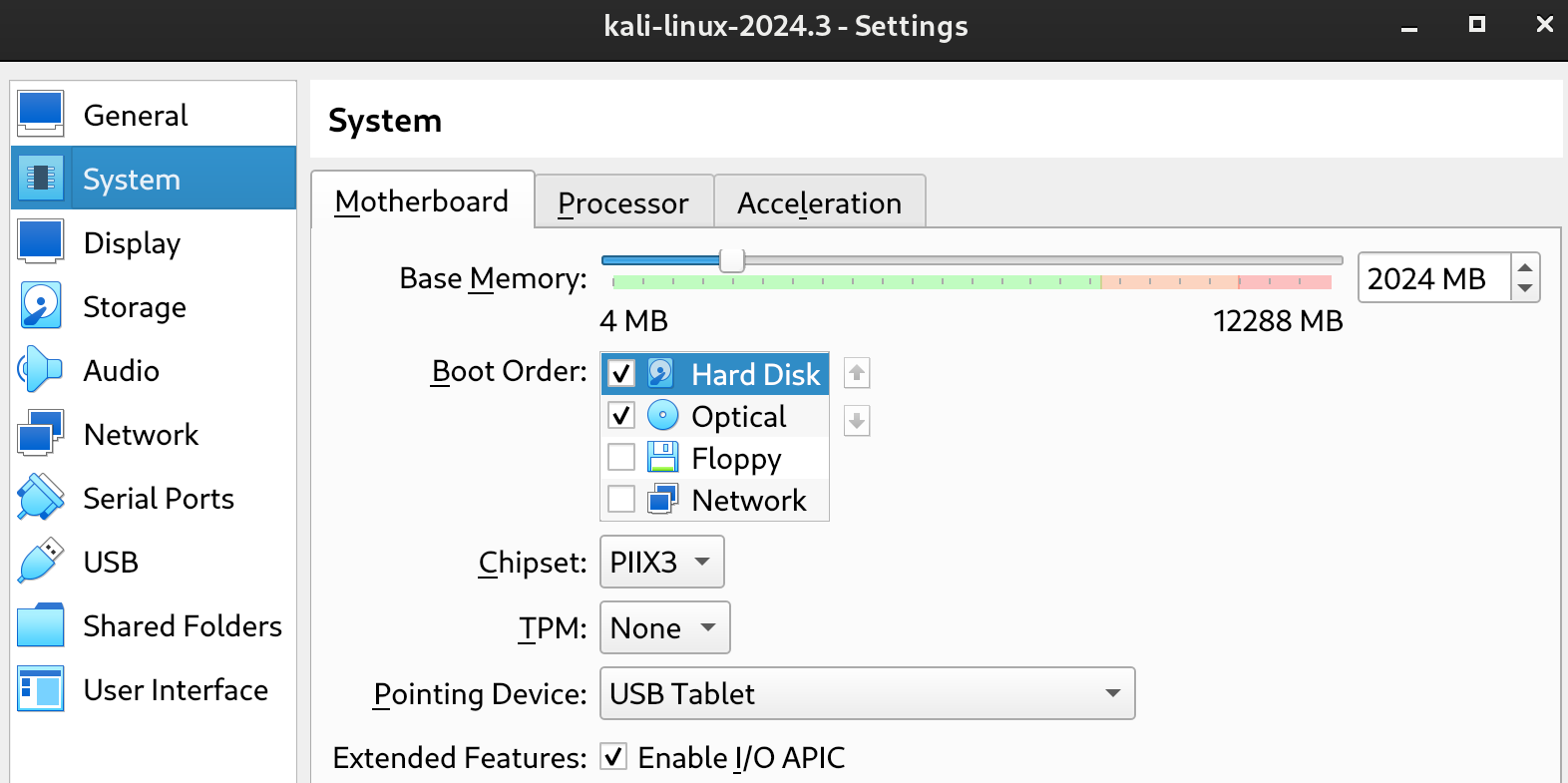Open Serial Ports plug icon
1568x783 pixels.
pos(41,498)
